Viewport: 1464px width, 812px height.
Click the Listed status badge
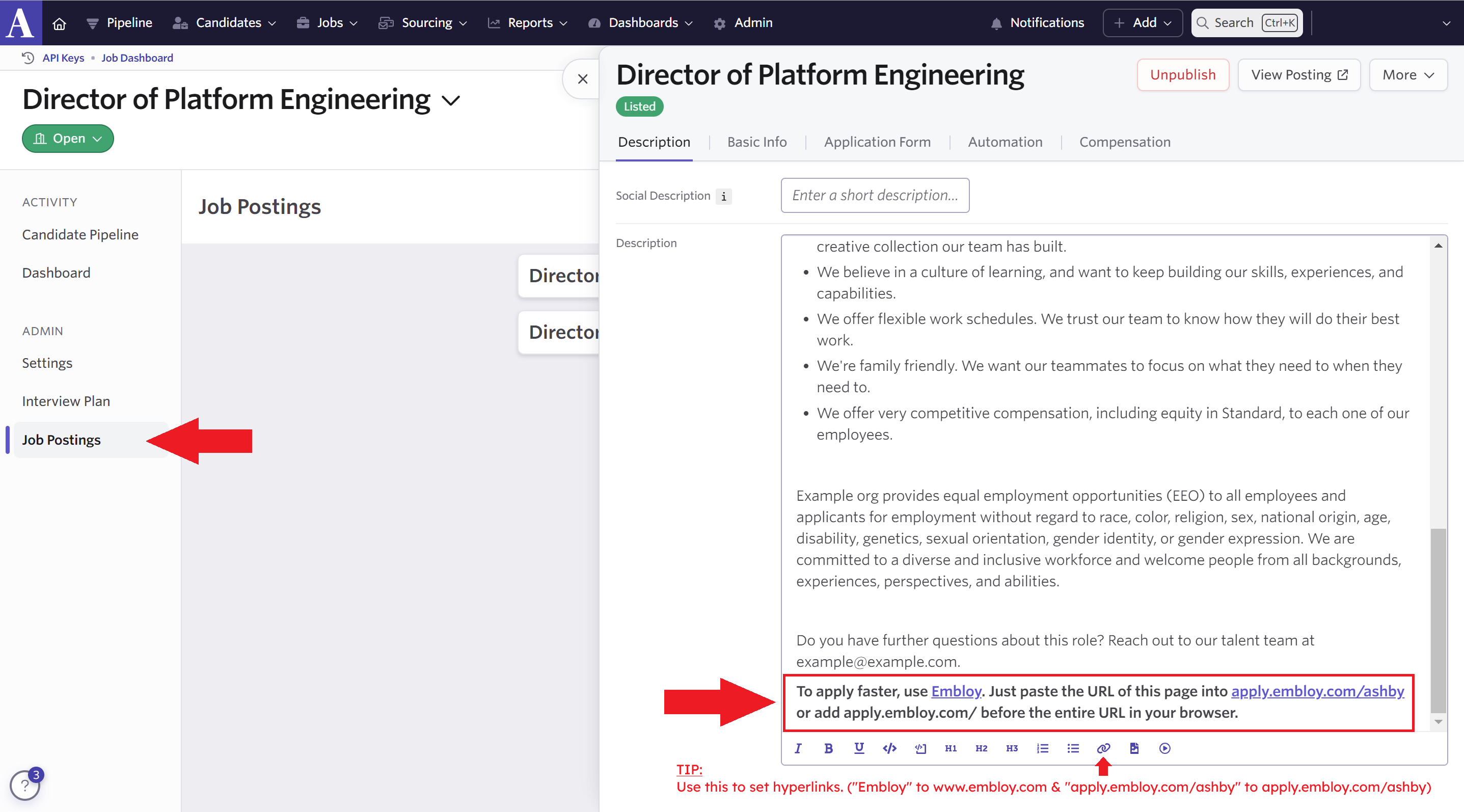click(639, 107)
